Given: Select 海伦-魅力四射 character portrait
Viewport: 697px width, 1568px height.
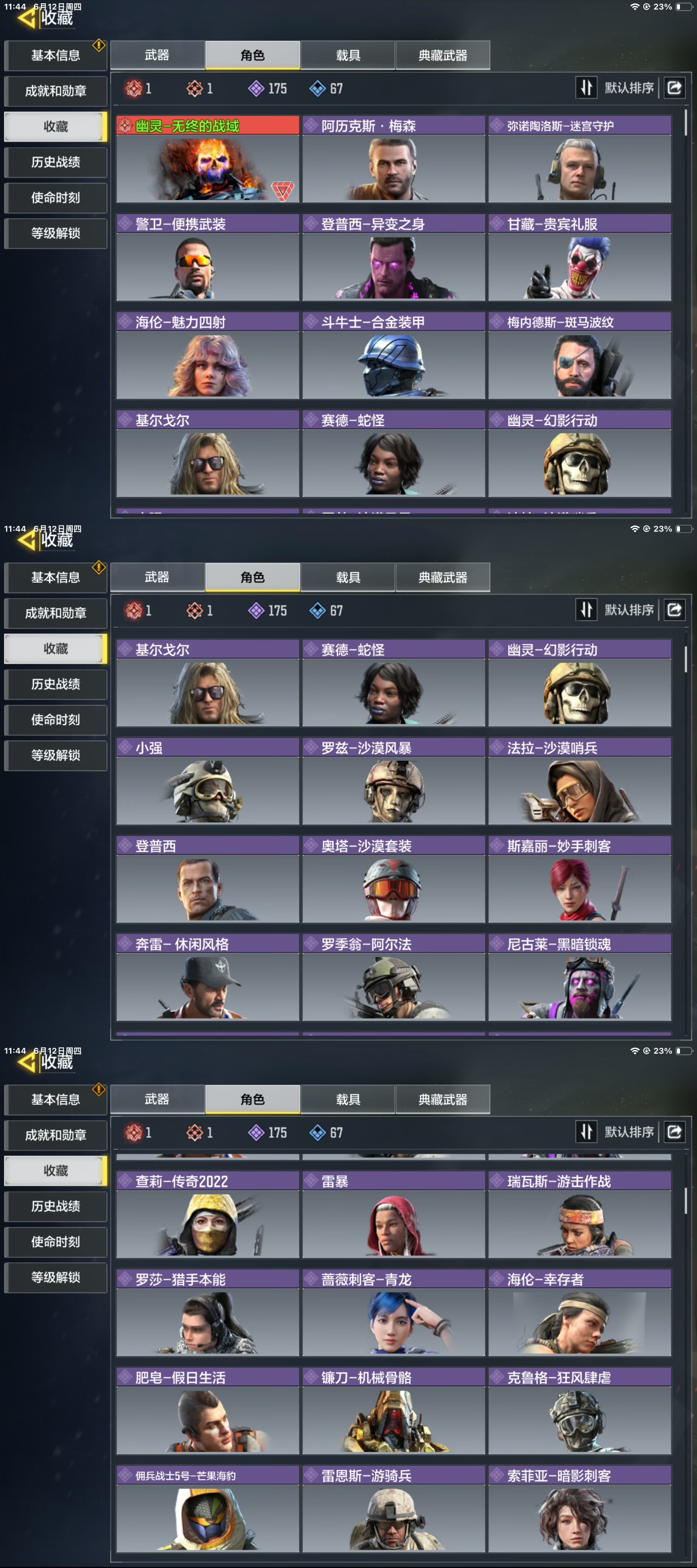Looking at the screenshot, I should point(208,355).
